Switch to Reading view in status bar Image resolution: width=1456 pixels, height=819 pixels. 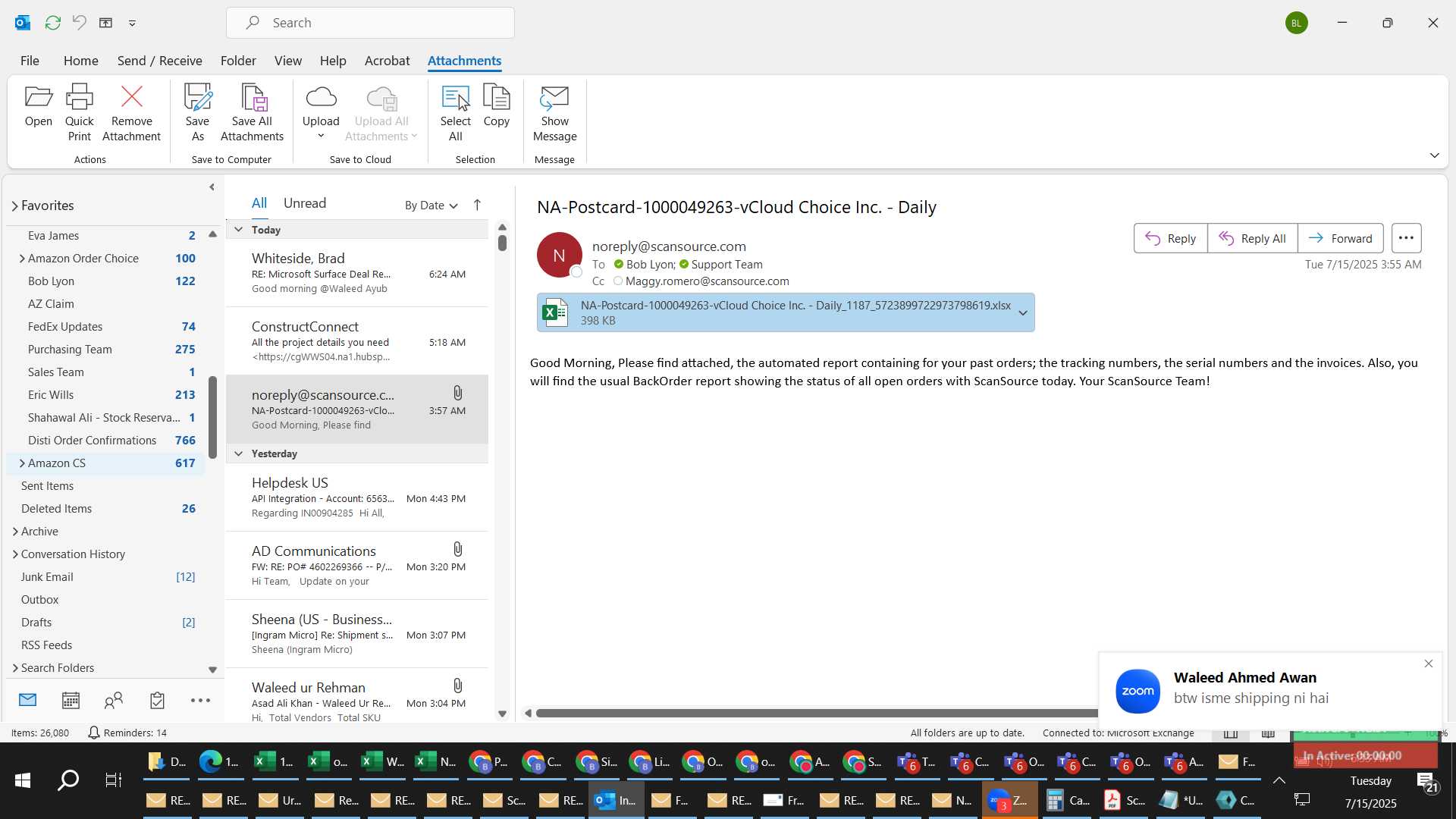click(1268, 733)
